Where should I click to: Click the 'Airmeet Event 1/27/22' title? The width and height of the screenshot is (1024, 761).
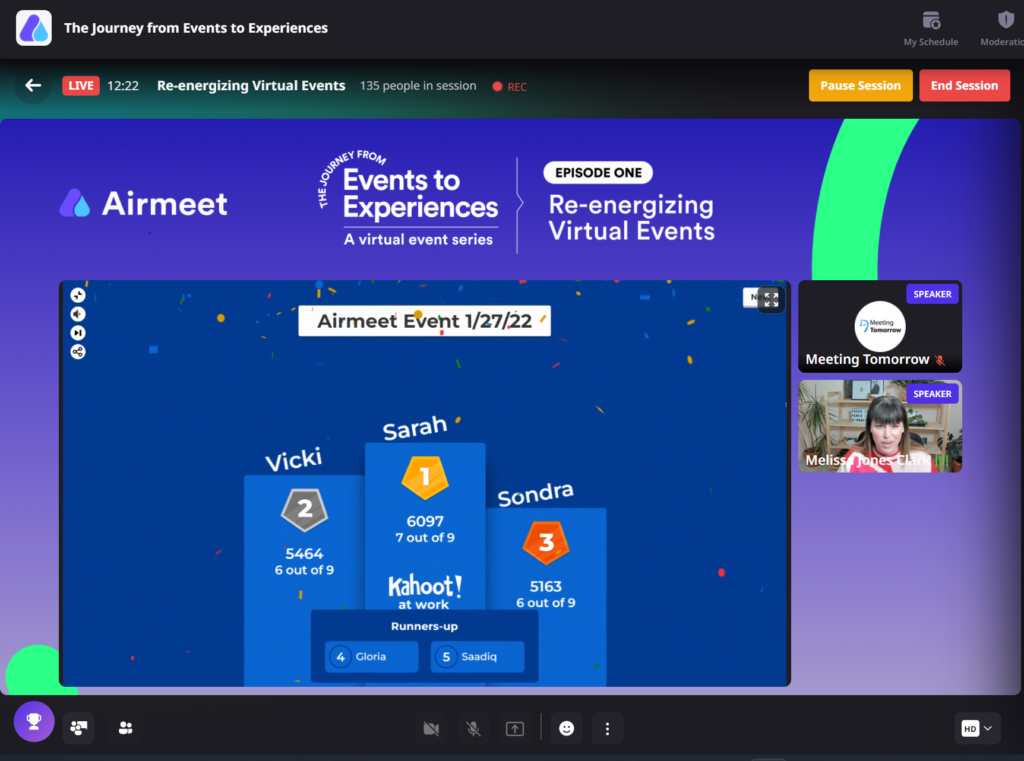(x=424, y=321)
